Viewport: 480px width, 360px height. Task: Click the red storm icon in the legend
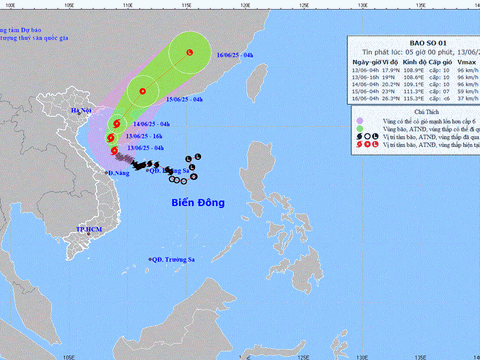[x=359, y=144]
